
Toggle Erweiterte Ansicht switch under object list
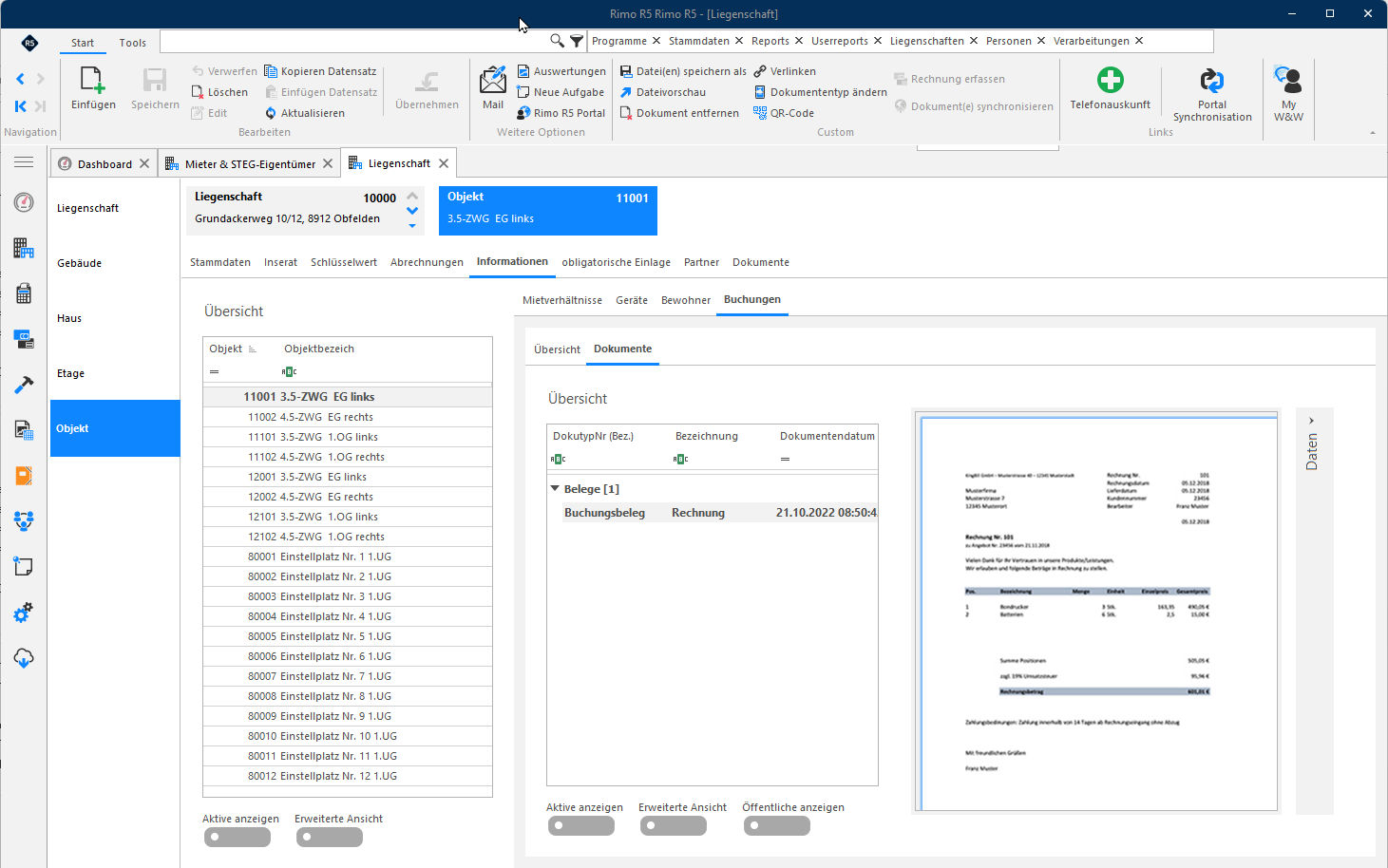(x=330, y=838)
